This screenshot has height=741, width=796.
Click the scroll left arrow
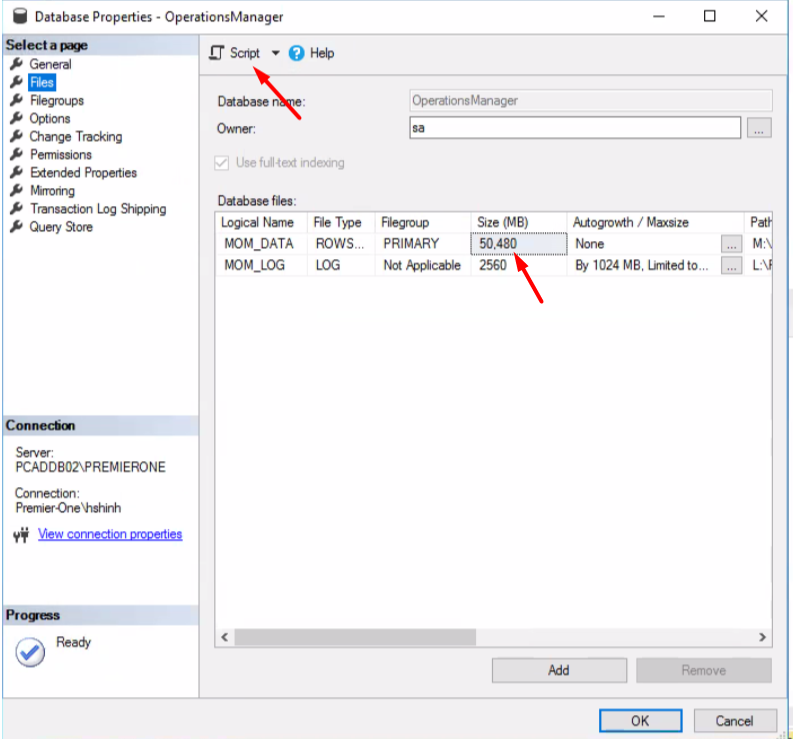(224, 637)
